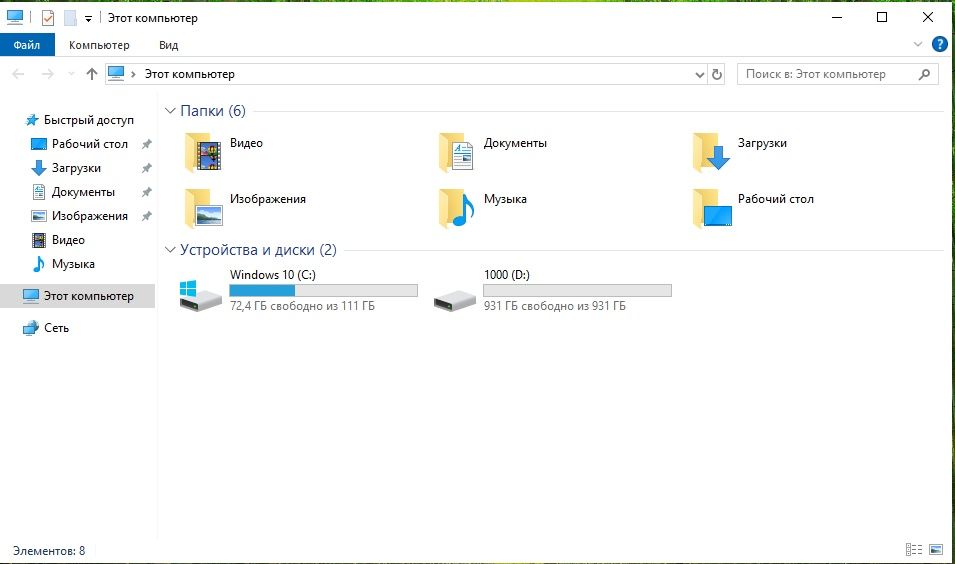
Task: Click the computer icon in the title bar
Action: coord(15,18)
